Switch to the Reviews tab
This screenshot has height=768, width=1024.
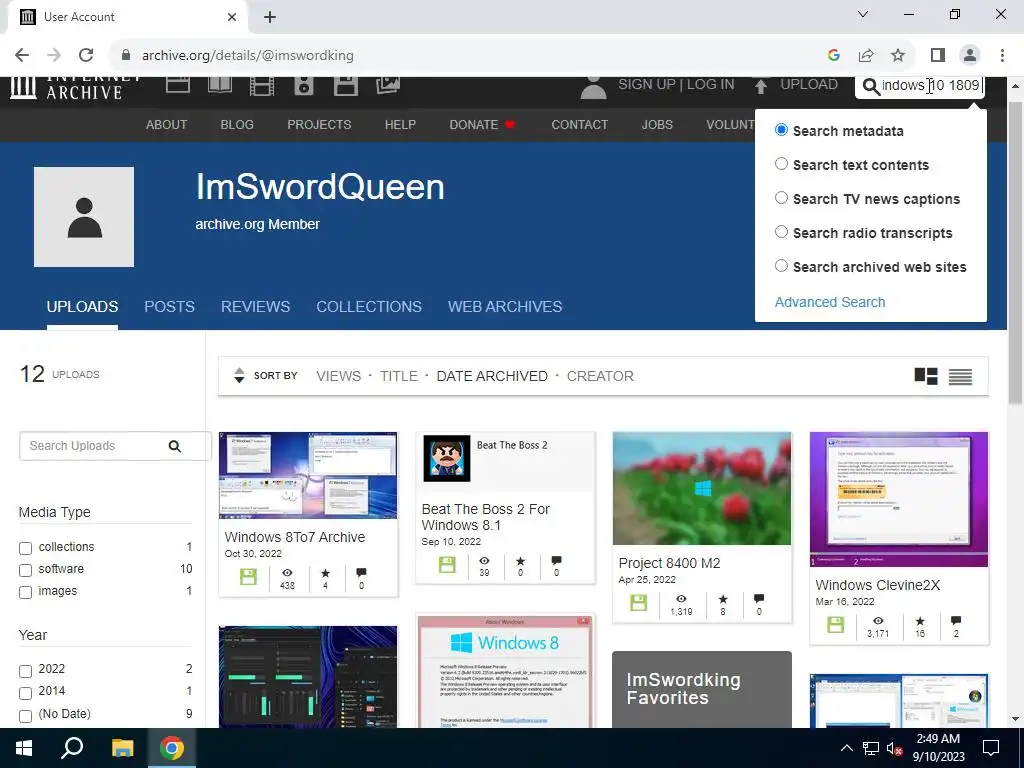tap(255, 306)
